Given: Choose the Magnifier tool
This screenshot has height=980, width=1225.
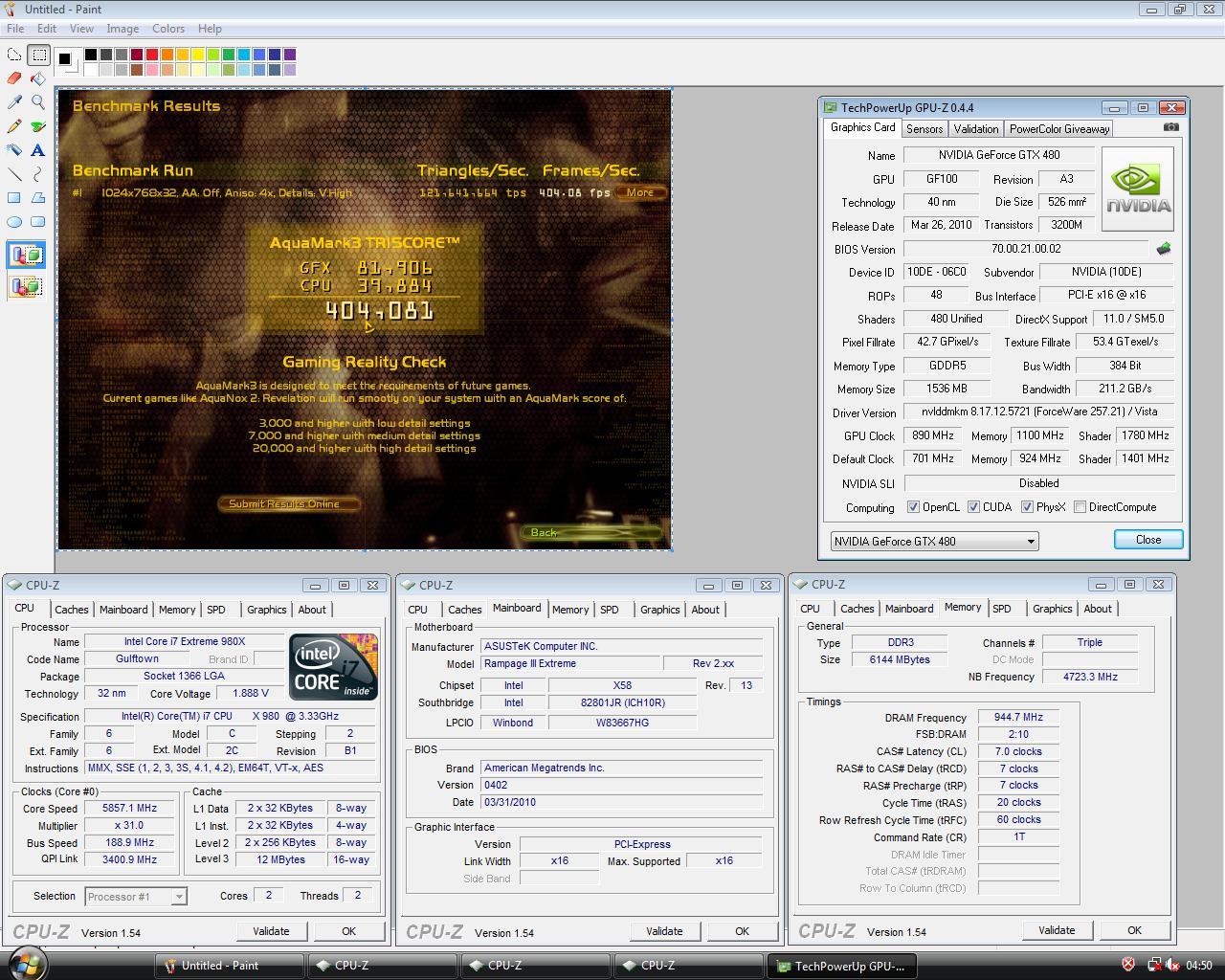Looking at the screenshot, I should click(38, 102).
